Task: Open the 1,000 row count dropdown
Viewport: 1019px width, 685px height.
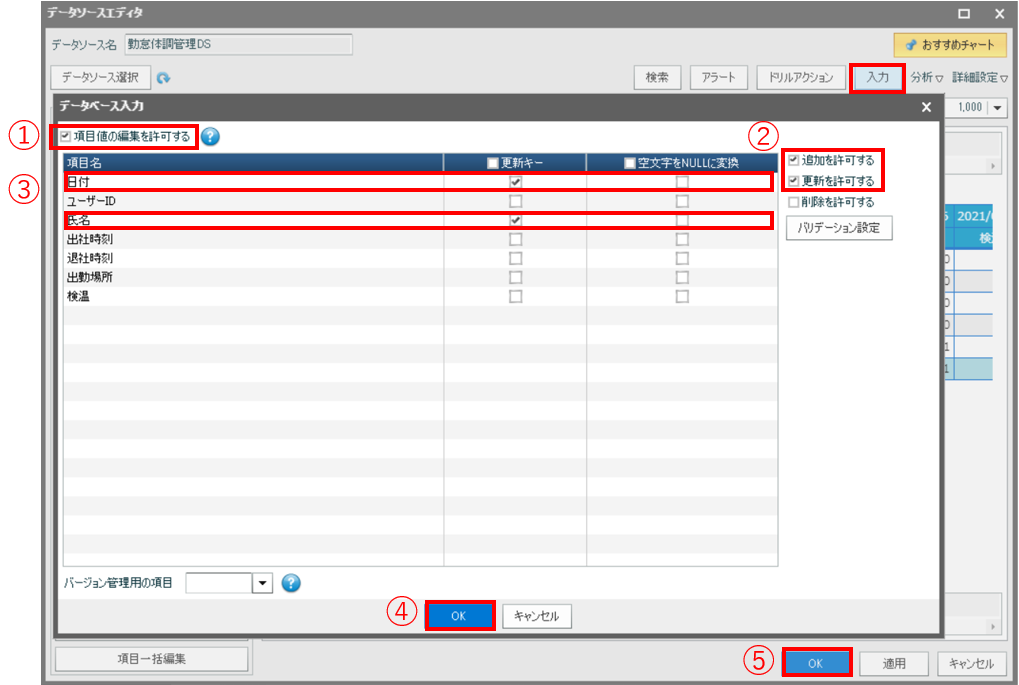Action: click(998, 108)
